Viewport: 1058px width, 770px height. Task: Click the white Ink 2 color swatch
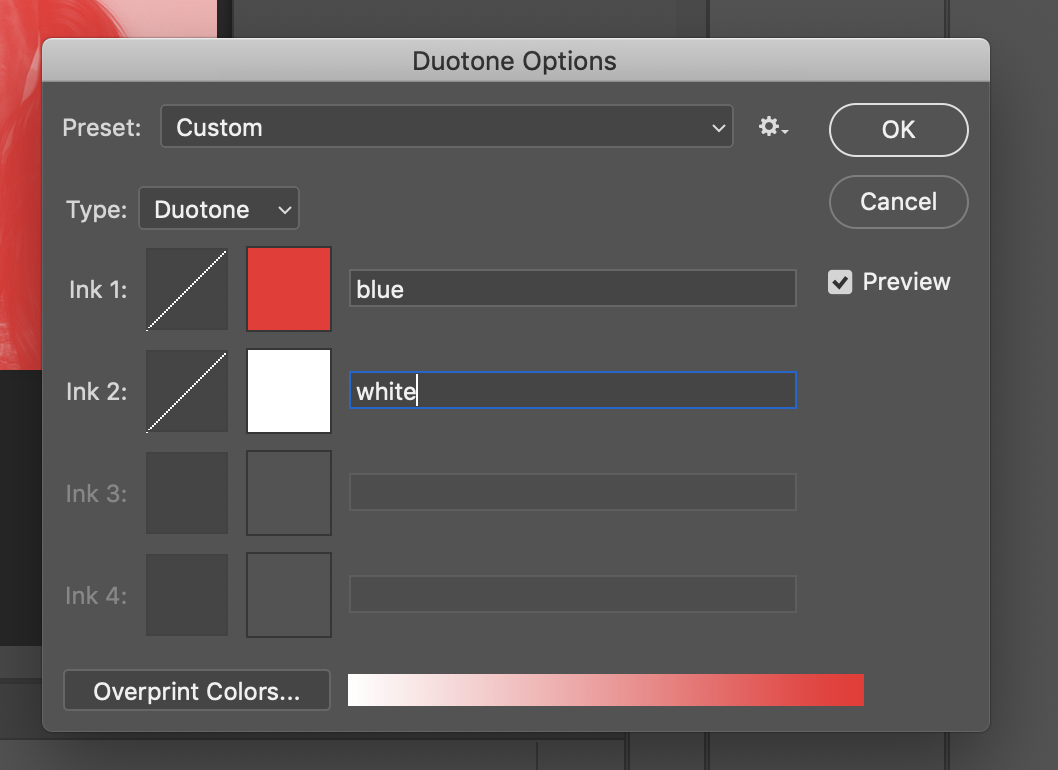coord(289,391)
